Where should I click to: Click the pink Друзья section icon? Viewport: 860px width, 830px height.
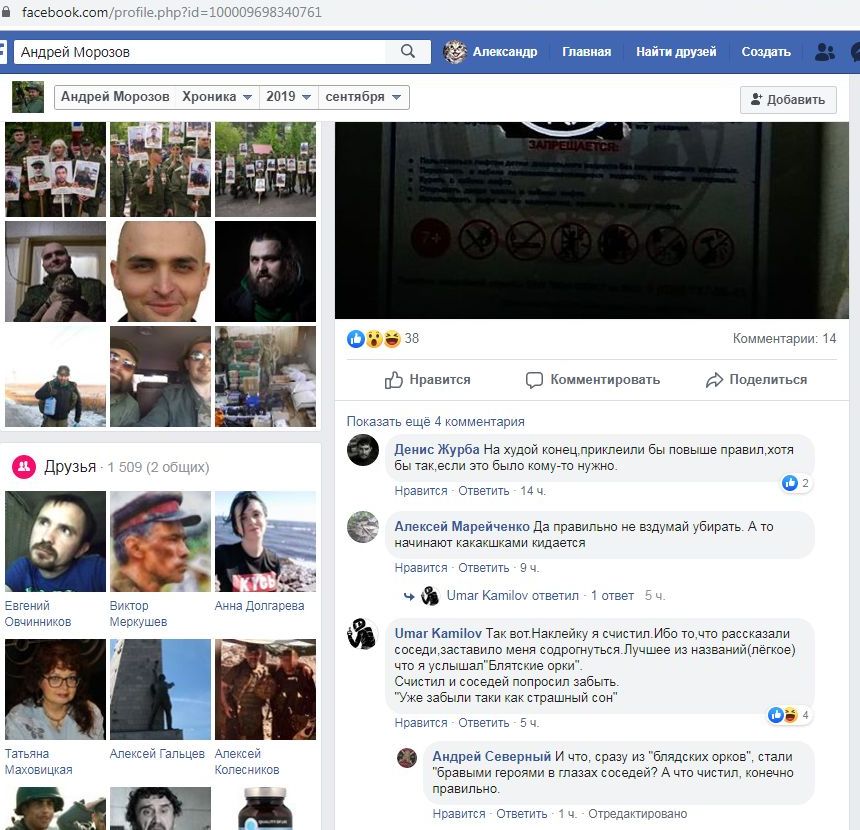tap(24, 467)
